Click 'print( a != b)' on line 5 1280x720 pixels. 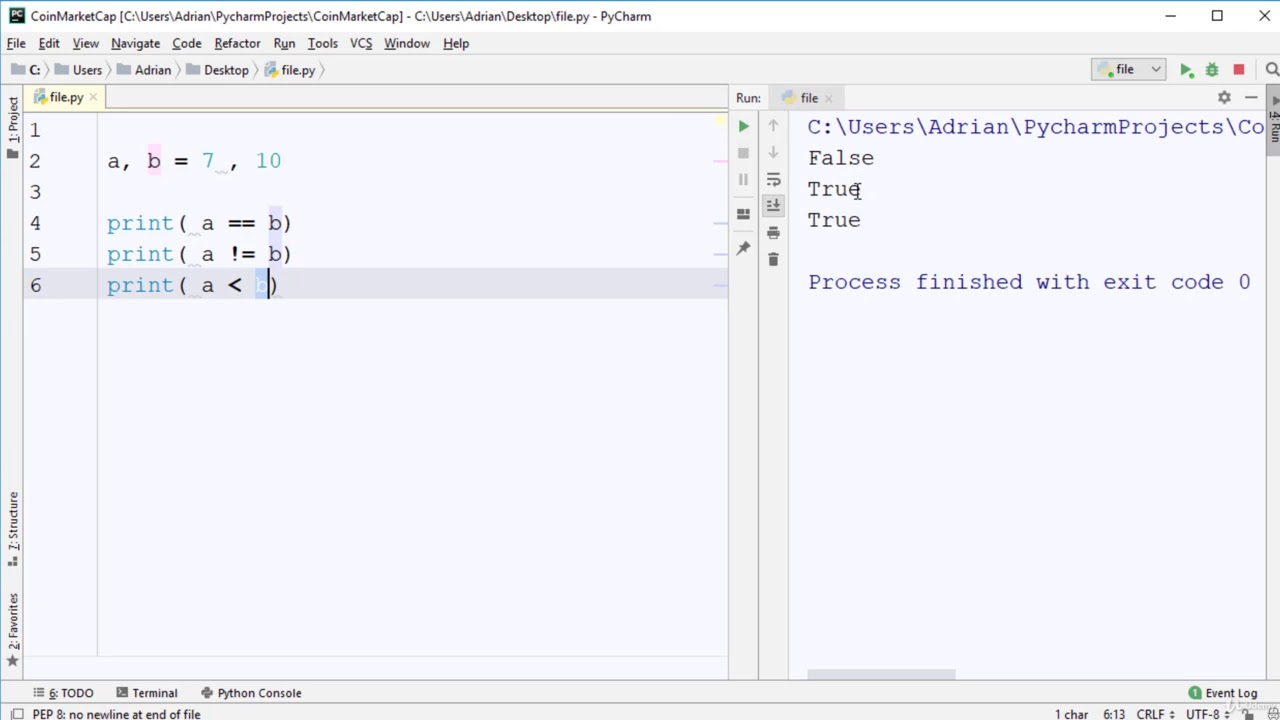pyautogui.click(x=199, y=254)
